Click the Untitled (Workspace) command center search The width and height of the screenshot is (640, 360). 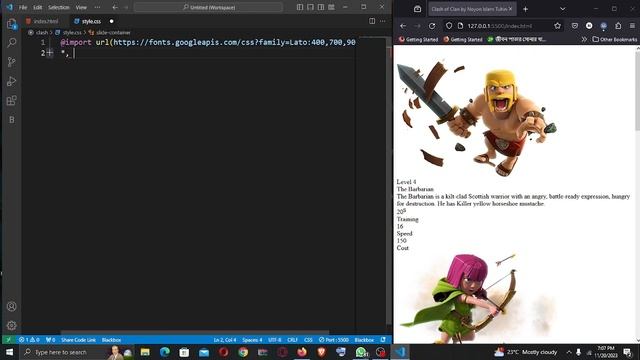208,7
